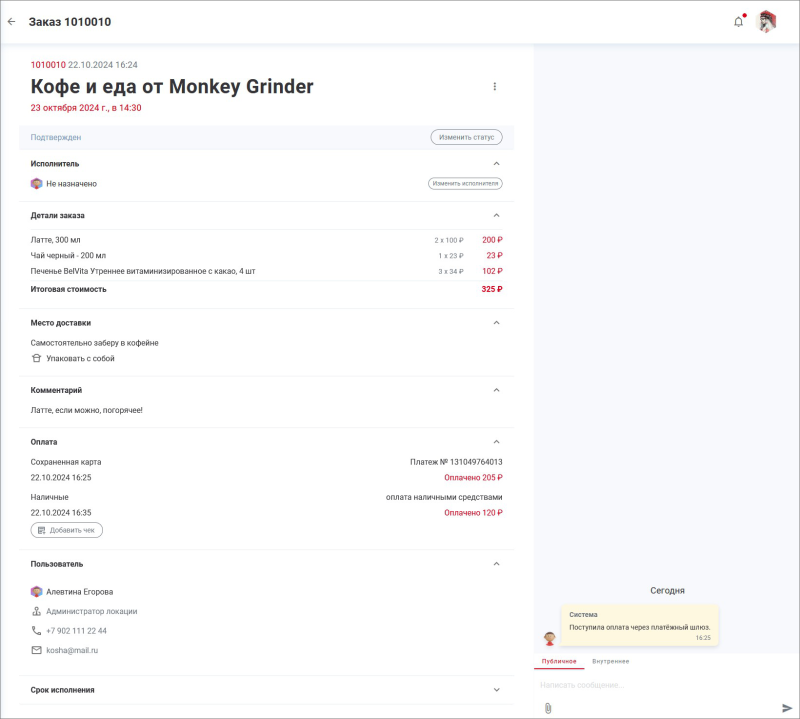Open the kosha@mail.ru email link
800x719 pixels.
click(72, 650)
